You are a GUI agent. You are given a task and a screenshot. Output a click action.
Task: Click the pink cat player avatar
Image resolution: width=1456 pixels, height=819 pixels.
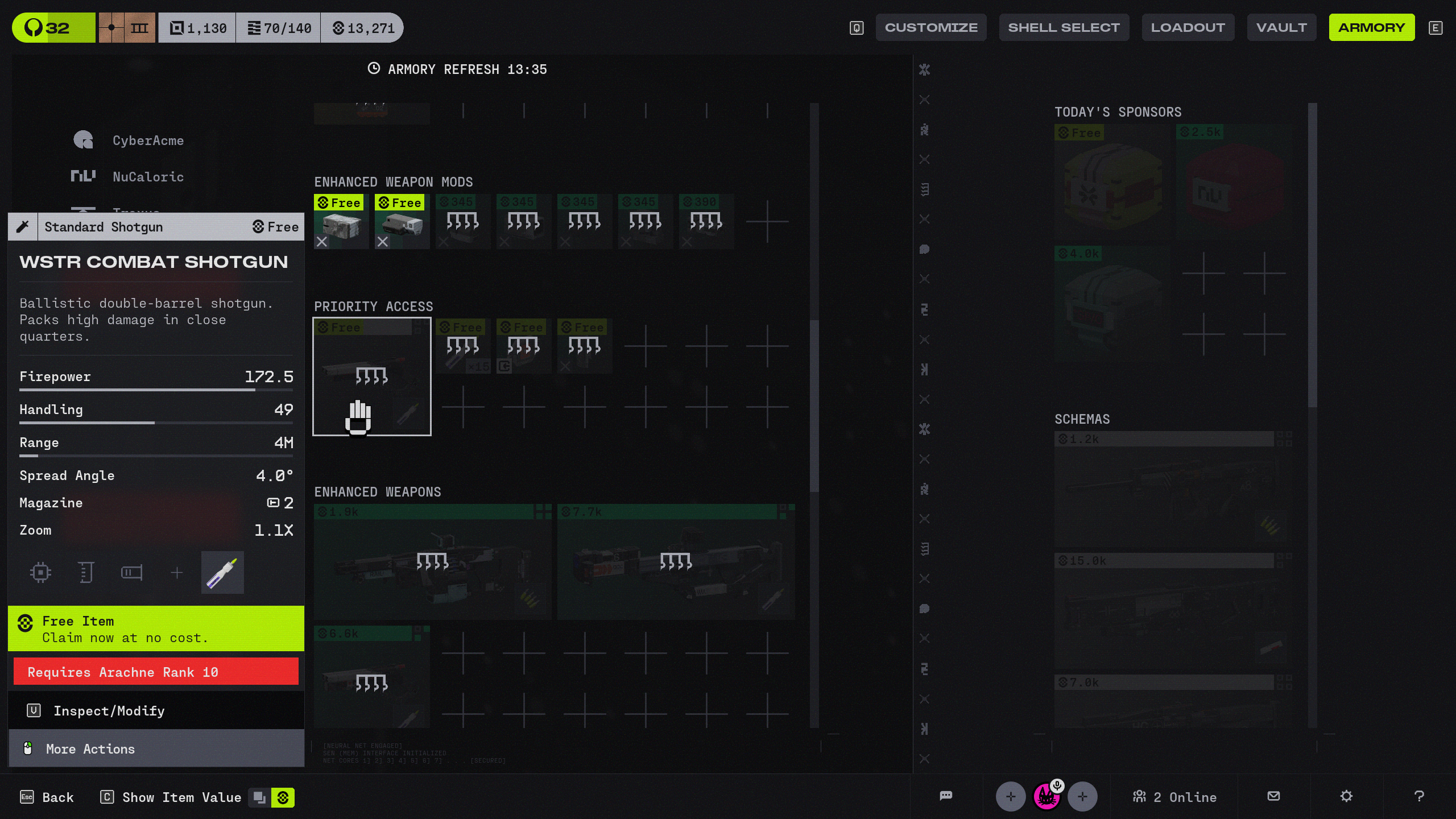point(1046,797)
